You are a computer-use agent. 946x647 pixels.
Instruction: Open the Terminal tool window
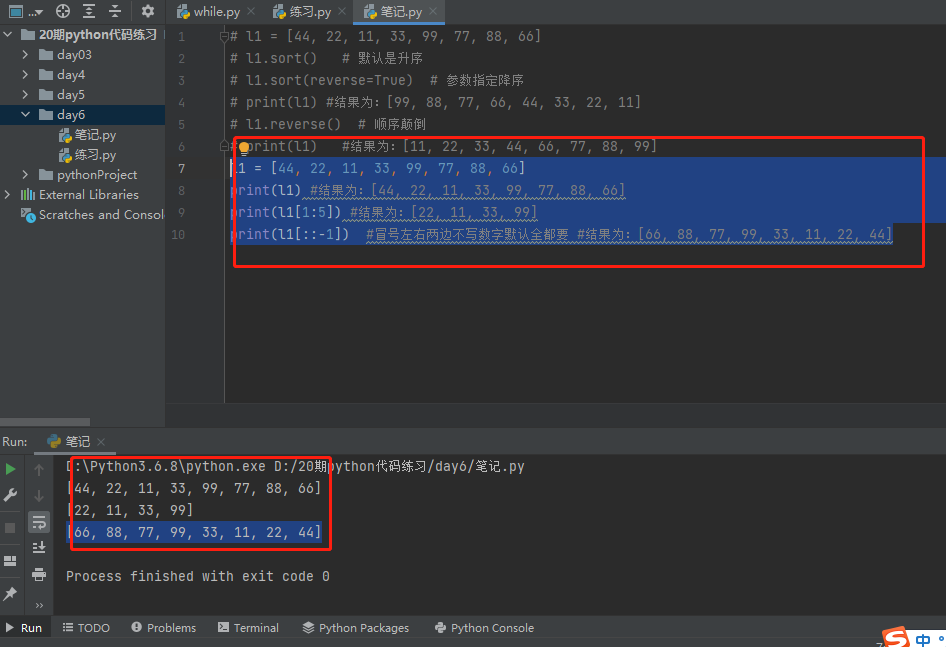tap(249, 628)
